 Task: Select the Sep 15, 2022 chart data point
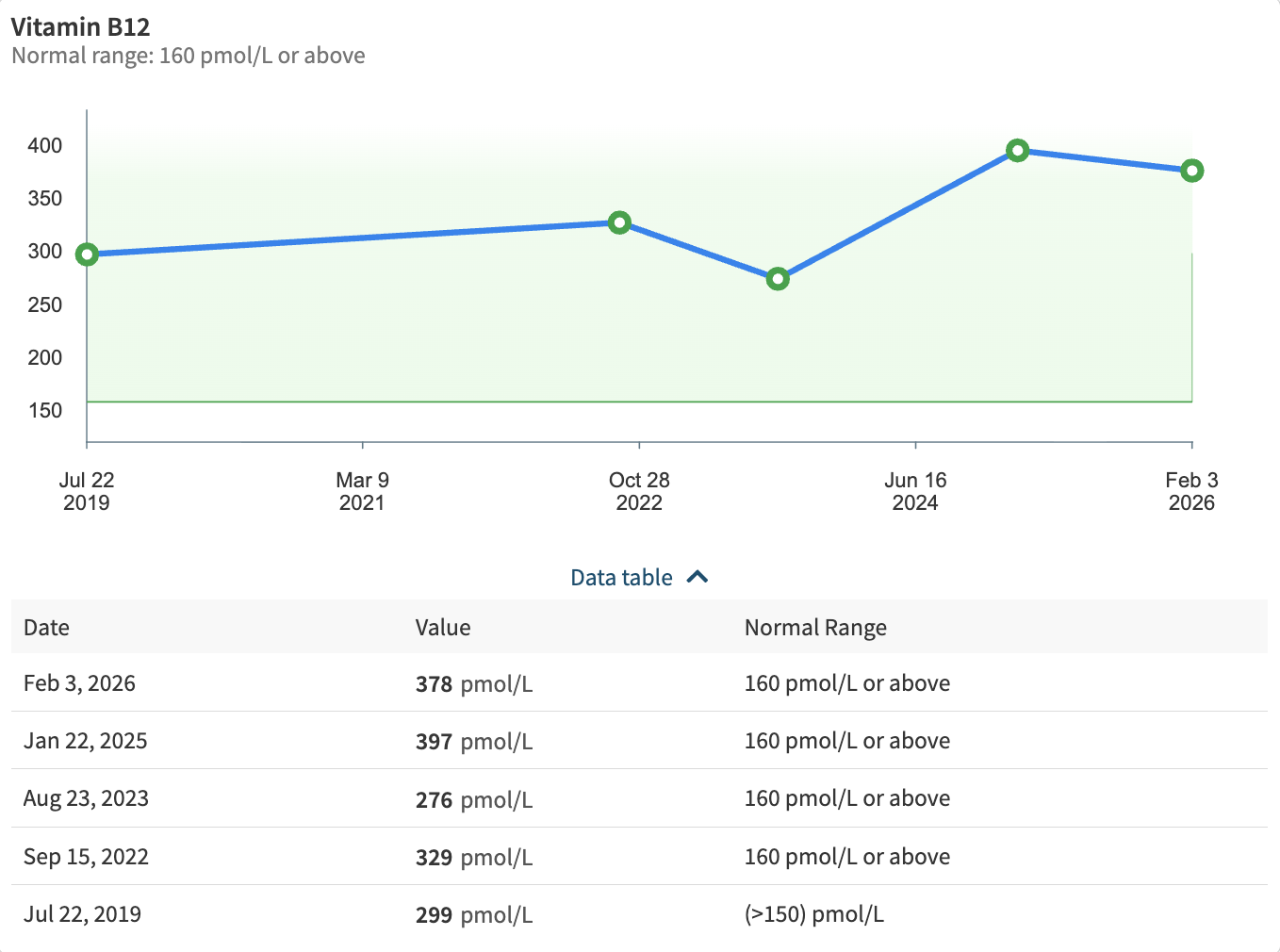coord(619,223)
